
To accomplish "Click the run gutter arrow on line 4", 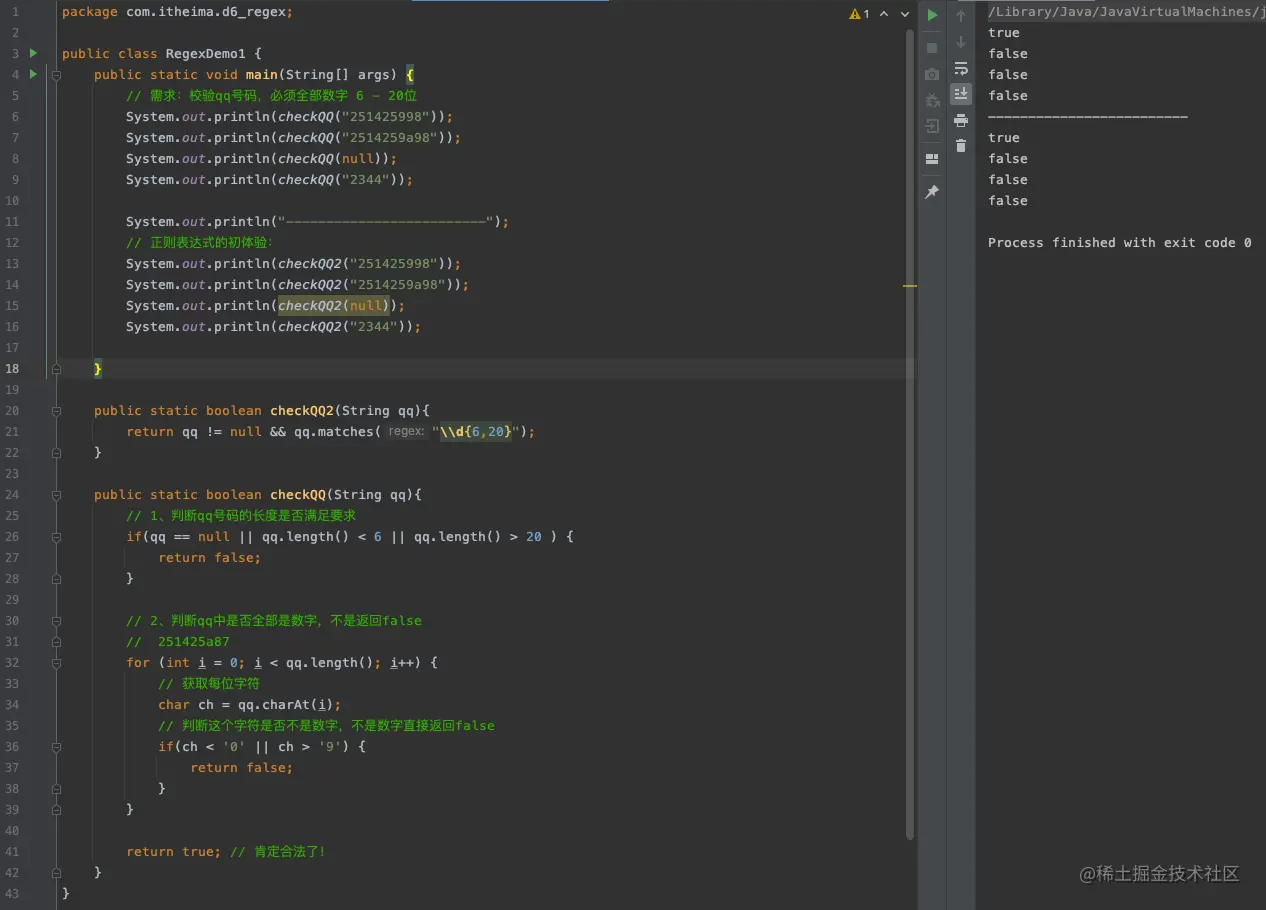I will (x=33, y=74).
